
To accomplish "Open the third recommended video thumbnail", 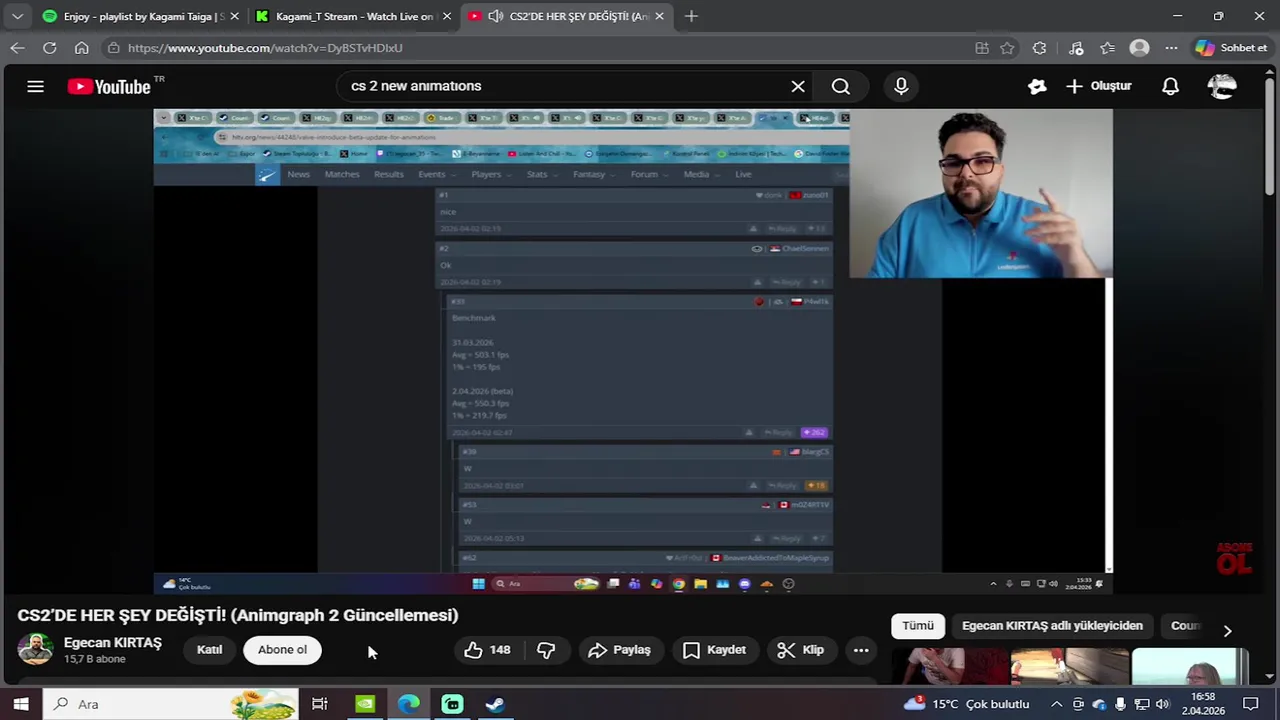I will [1190, 666].
